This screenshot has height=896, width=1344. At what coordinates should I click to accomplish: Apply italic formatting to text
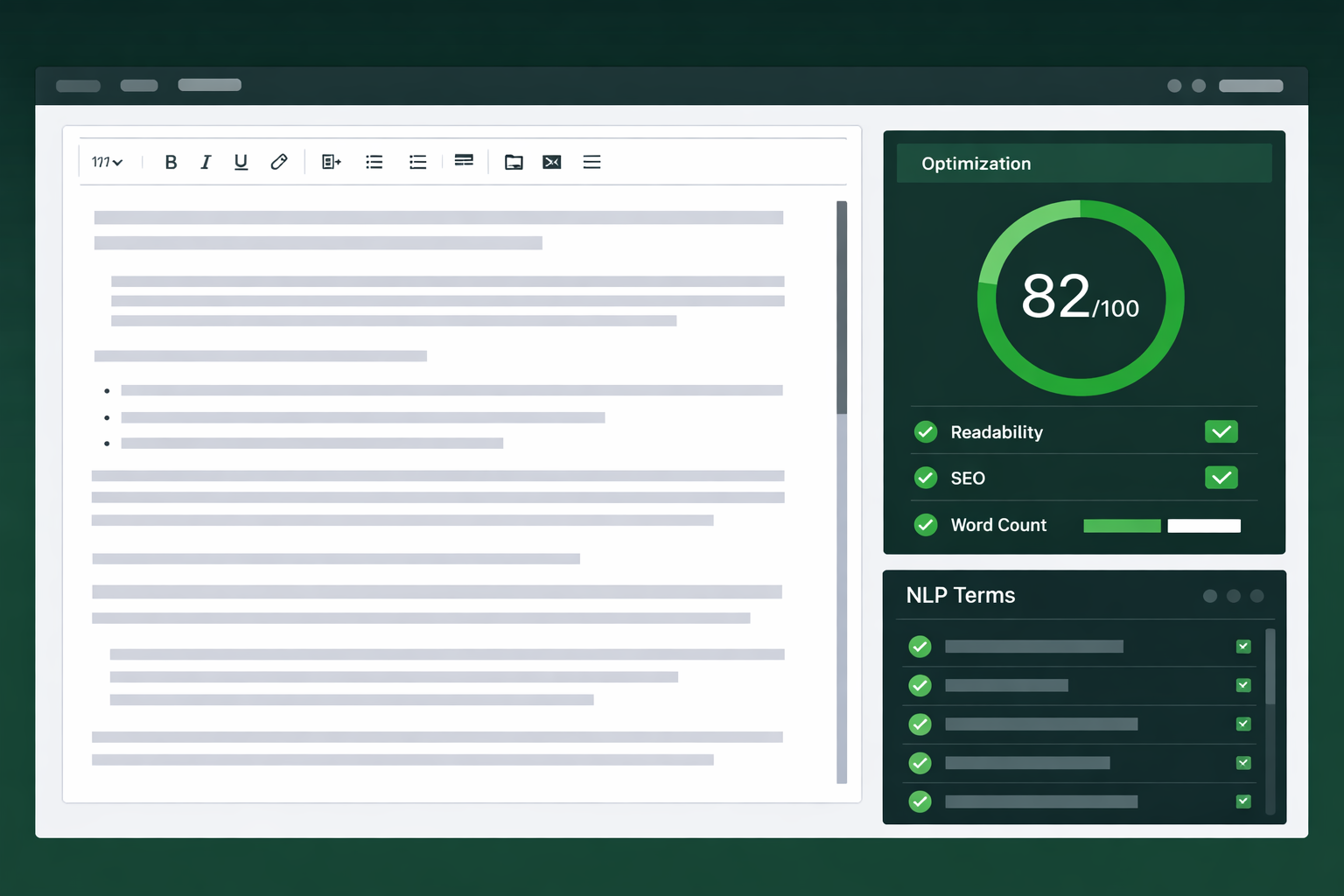click(206, 162)
